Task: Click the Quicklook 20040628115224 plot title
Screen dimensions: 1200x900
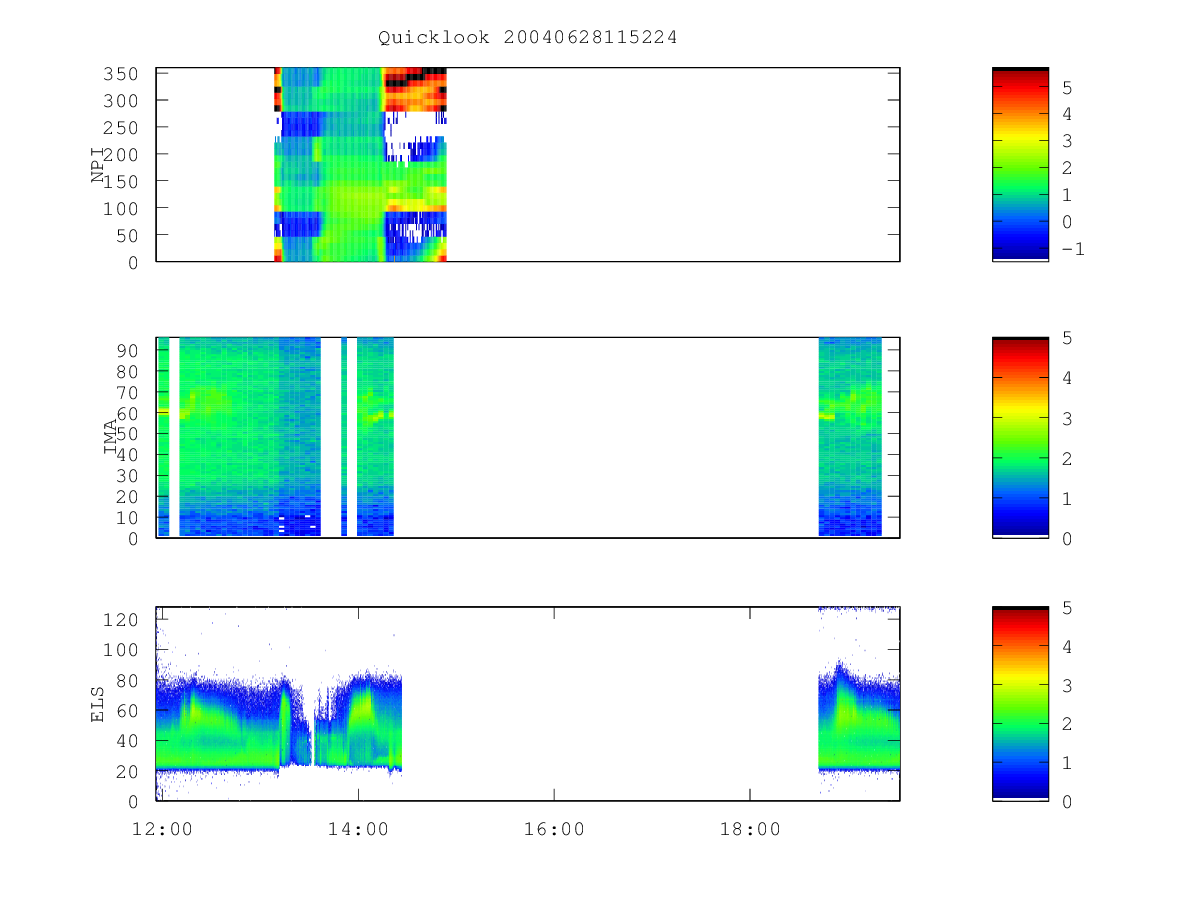Action: 528,38
